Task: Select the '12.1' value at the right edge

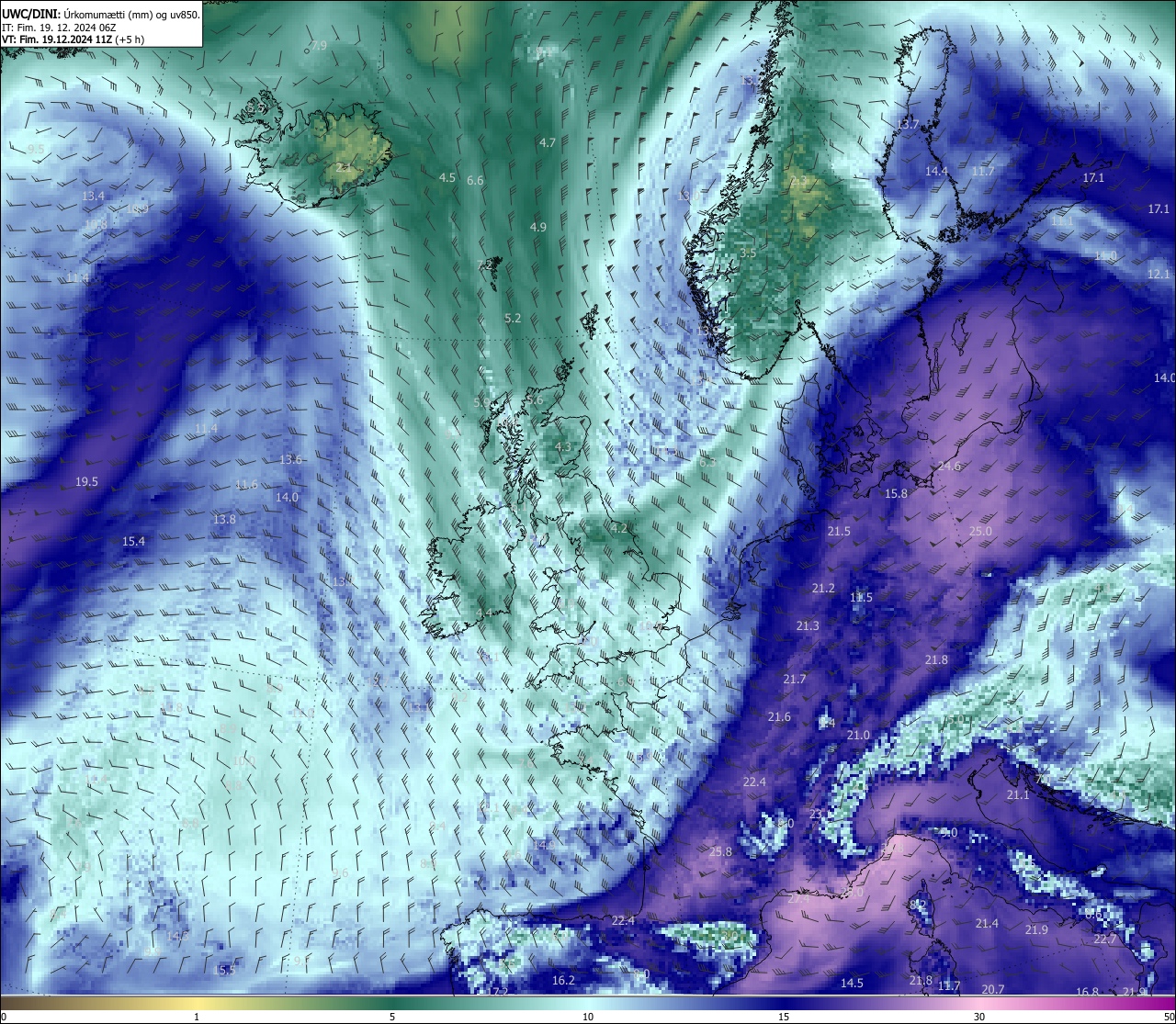Action: pyautogui.click(x=1159, y=275)
